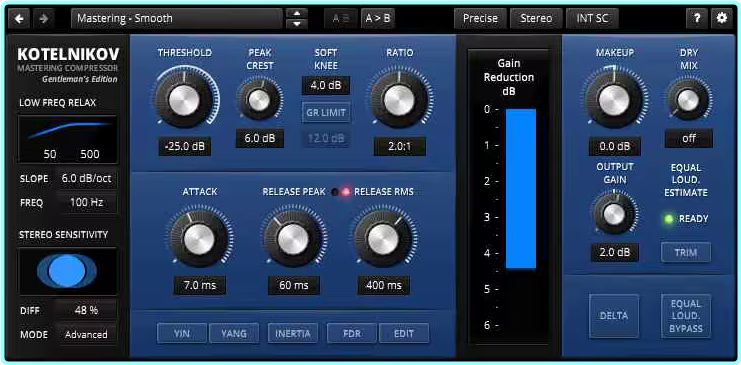Toggle the FDR button
Viewport: 741px width, 365px height.
click(x=352, y=333)
